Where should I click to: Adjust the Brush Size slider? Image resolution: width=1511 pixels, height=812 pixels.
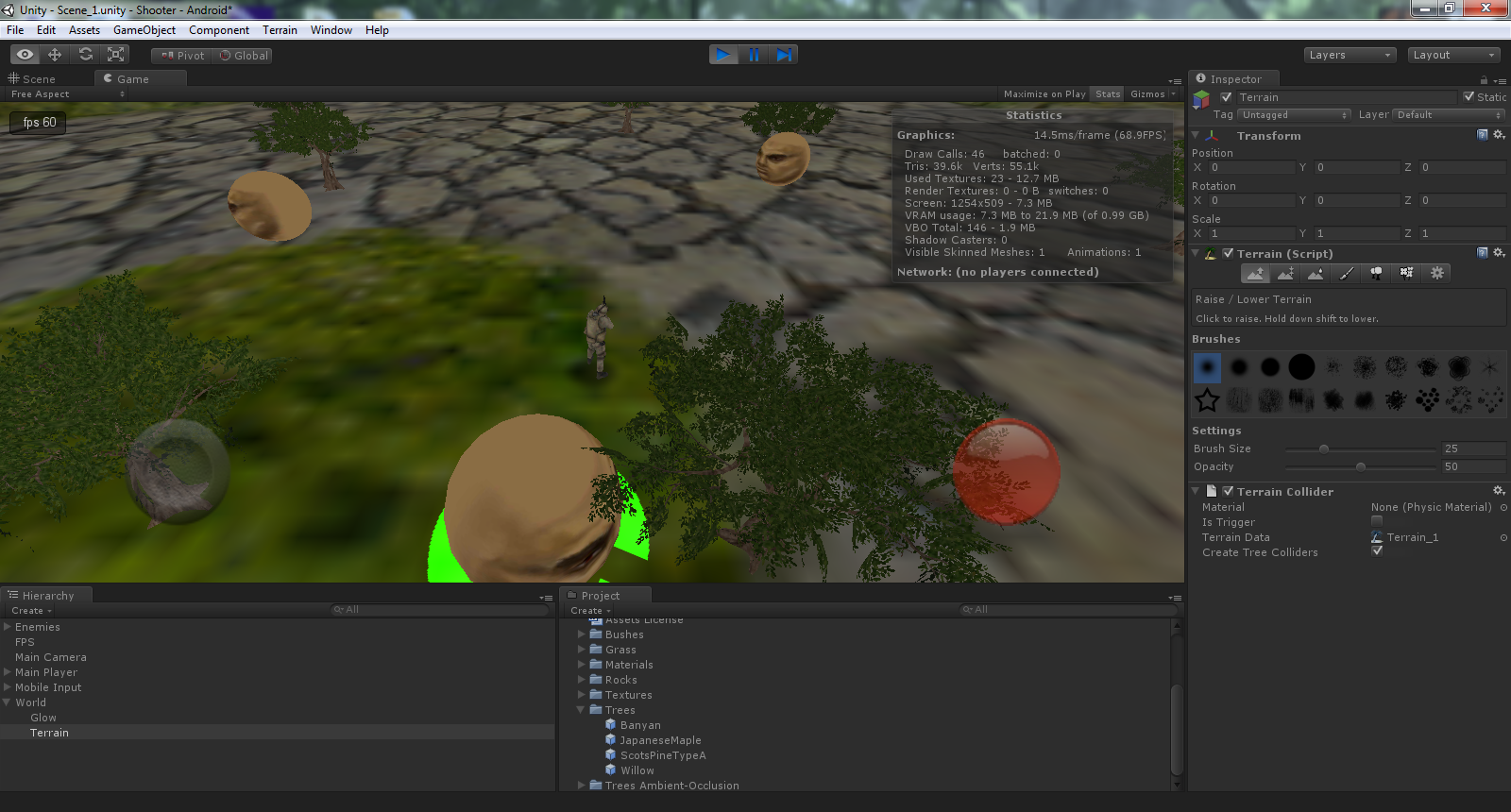click(1324, 449)
